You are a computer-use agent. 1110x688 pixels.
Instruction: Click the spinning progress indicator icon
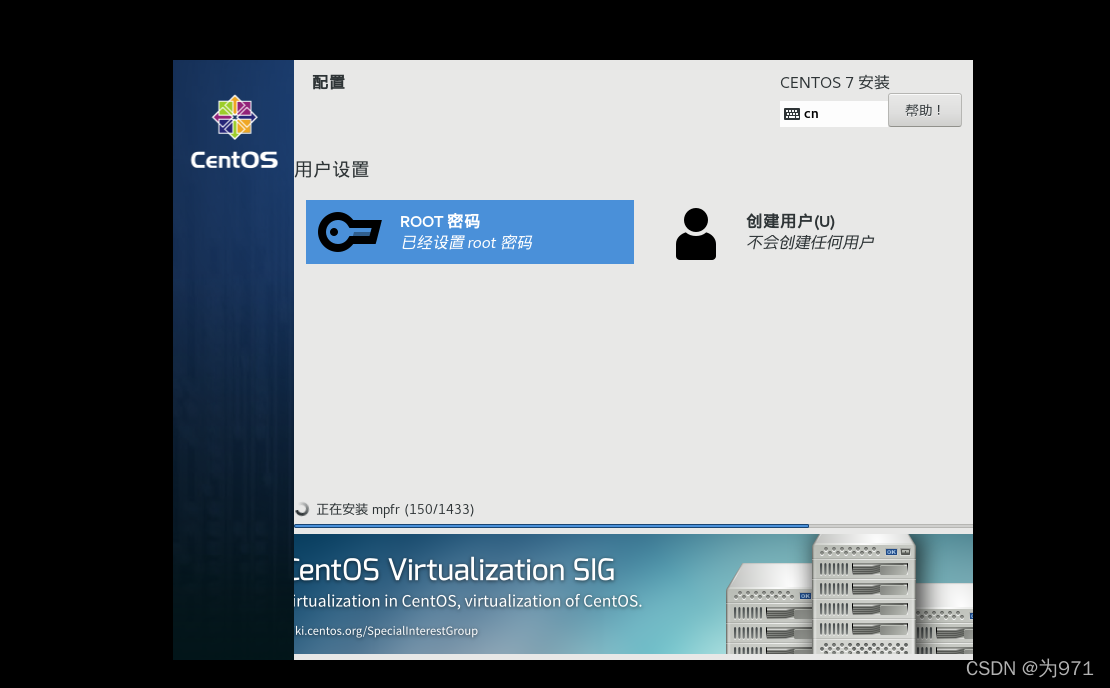[302, 509]
